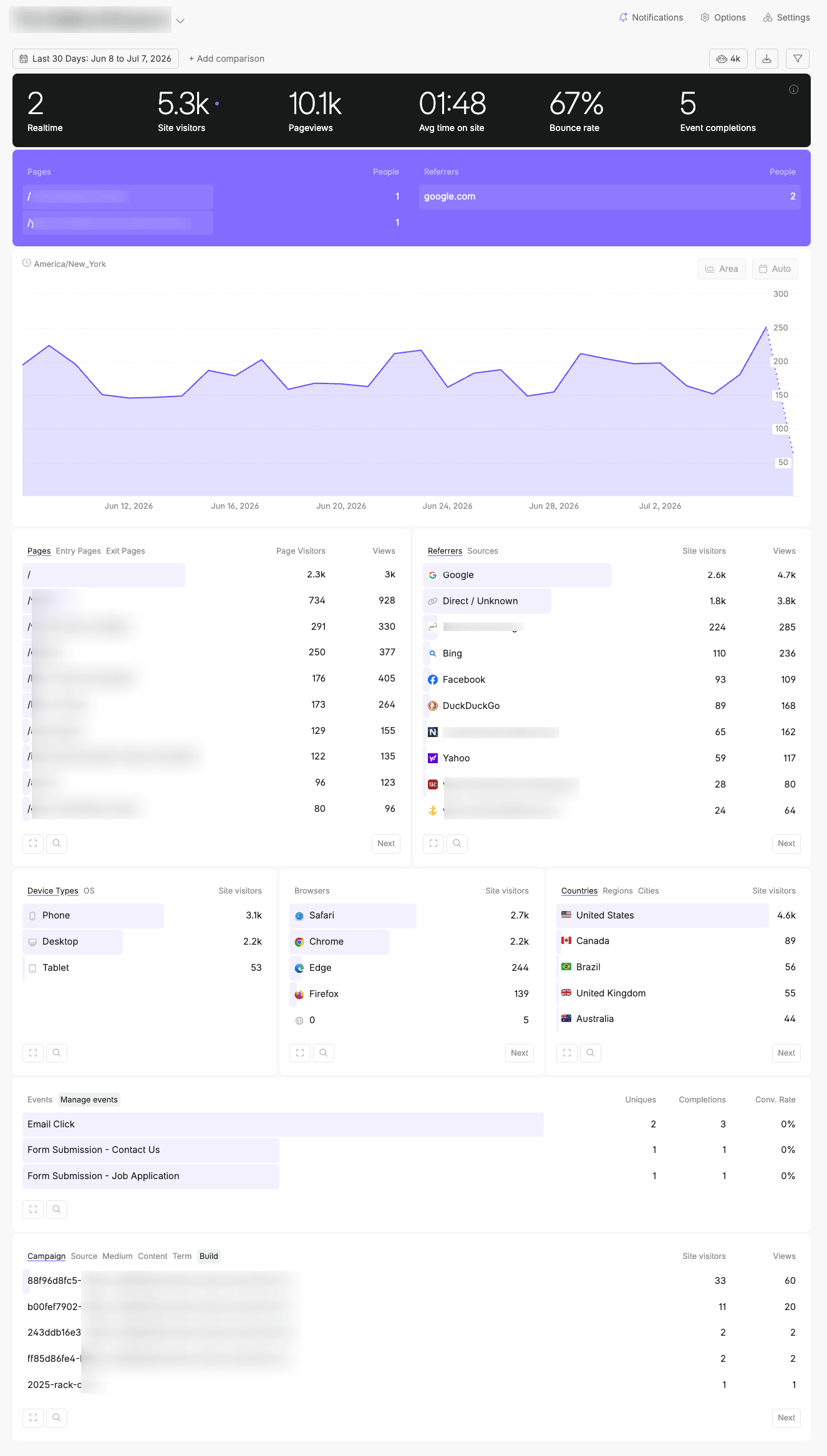
Task: Click the 4k bot traffic button
Action: point(728,59)
